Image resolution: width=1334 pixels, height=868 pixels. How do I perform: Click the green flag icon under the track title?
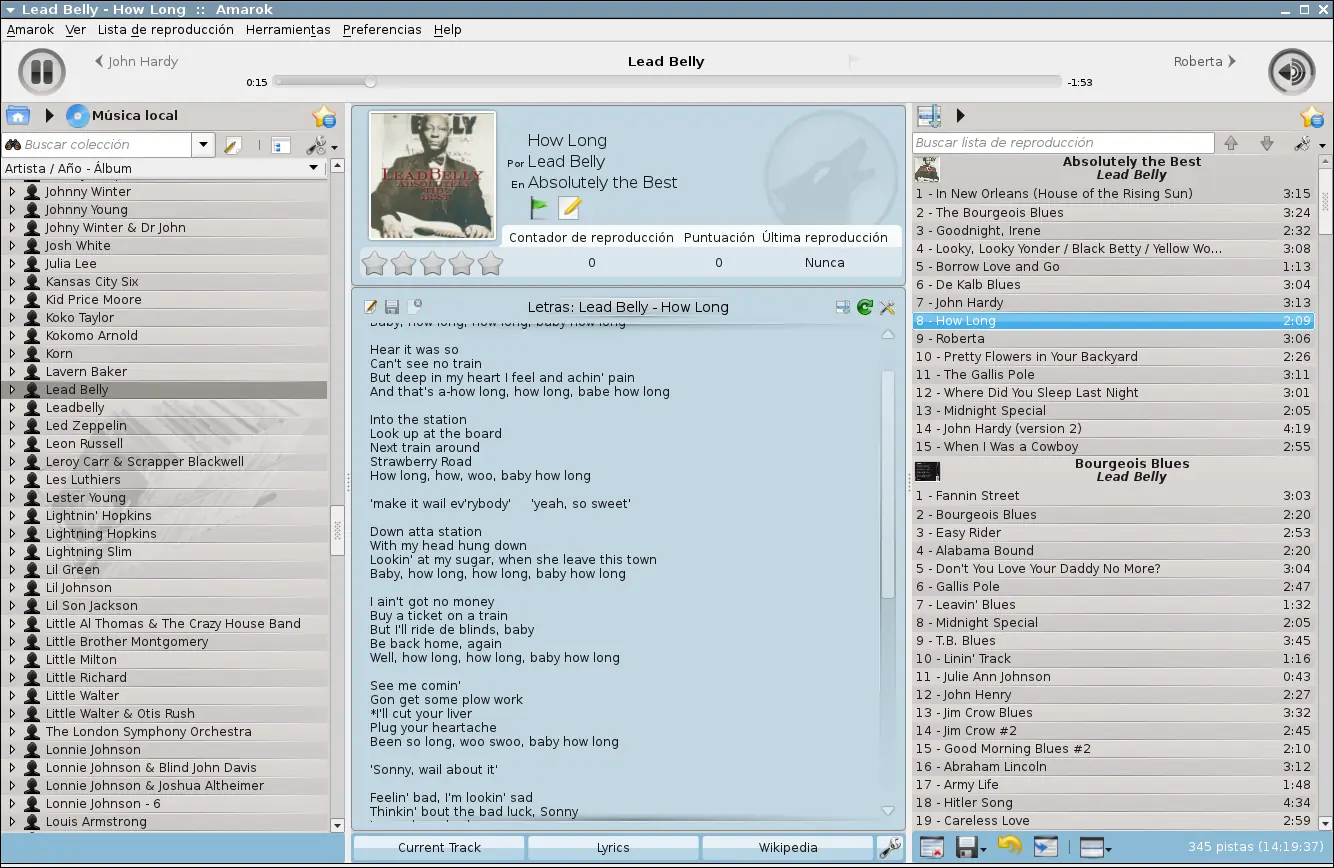(x=540, y=208)
